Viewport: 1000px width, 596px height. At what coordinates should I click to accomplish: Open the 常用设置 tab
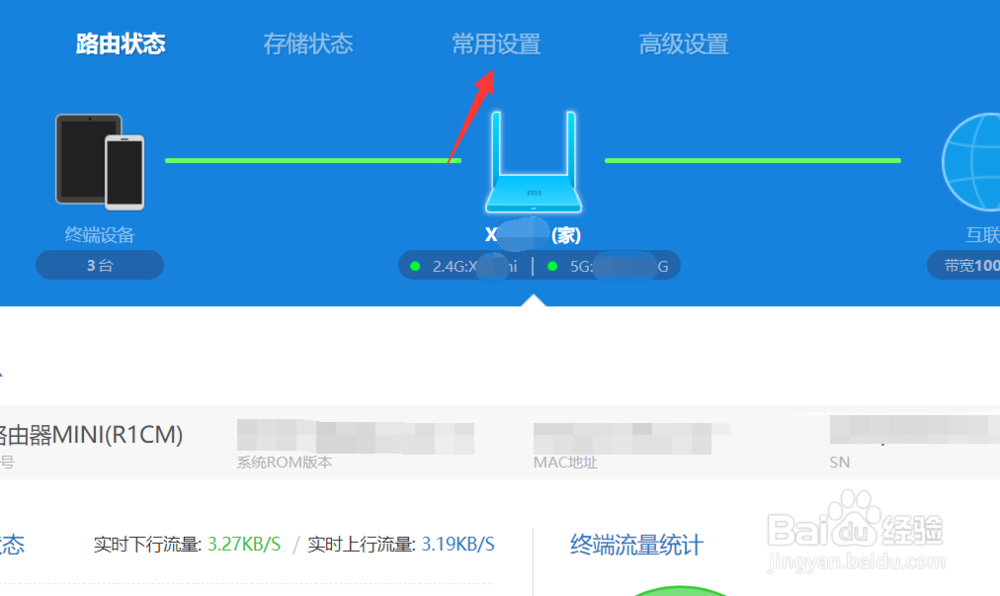coord(497,43)
